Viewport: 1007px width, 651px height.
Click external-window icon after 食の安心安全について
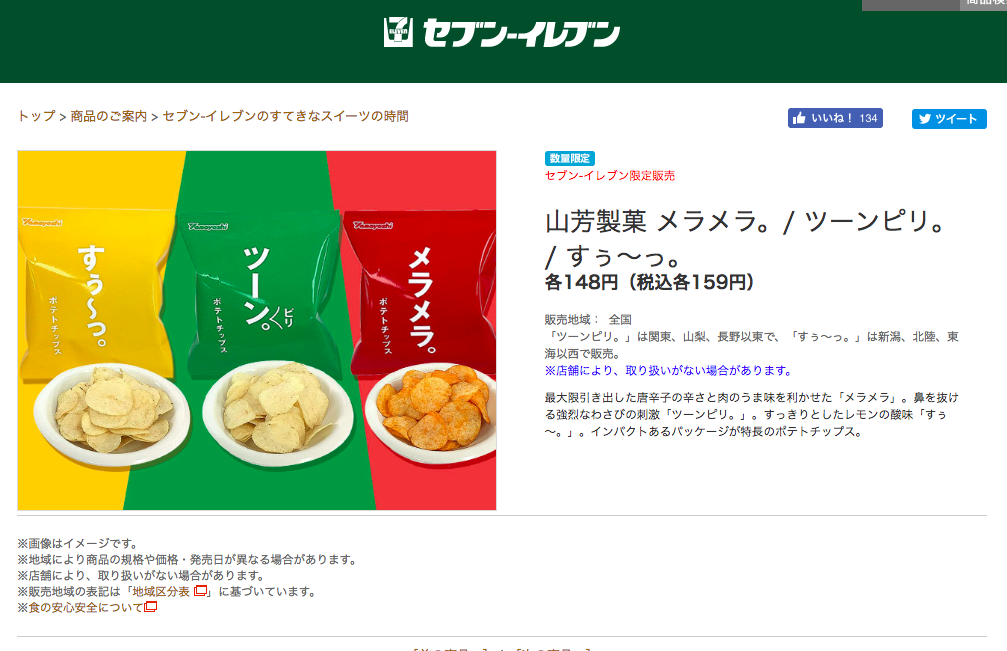pyautogui.click(x=150, y=607)
